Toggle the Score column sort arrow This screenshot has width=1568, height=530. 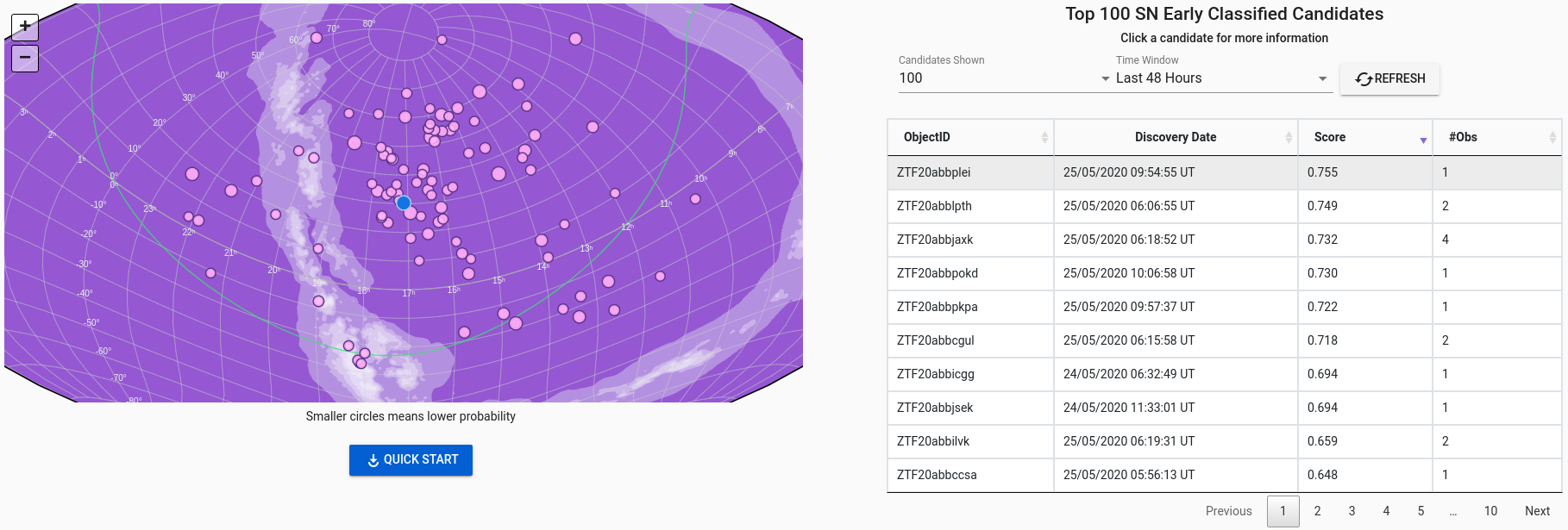pos(1423,140)
